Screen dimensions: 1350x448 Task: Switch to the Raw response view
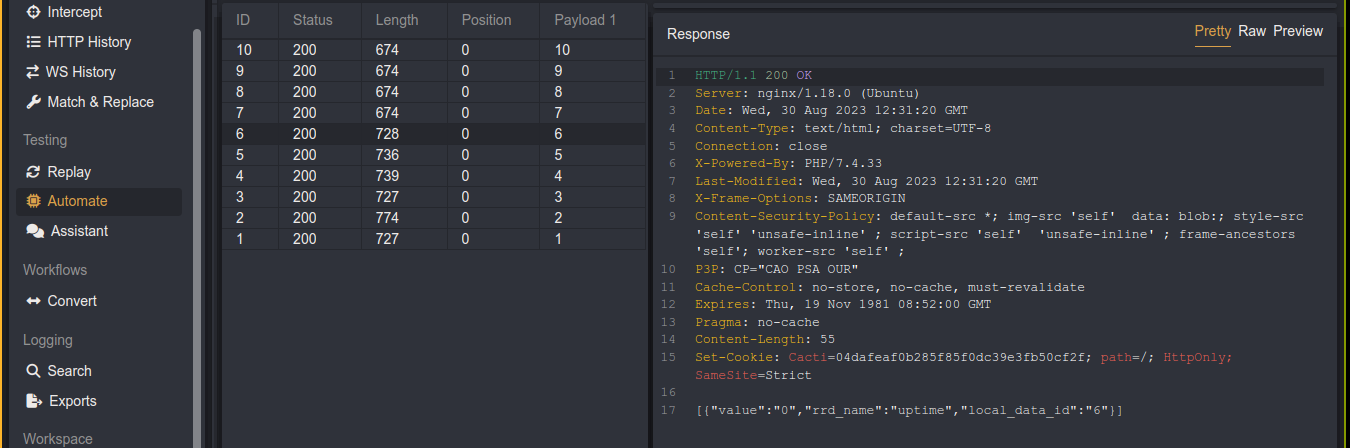(x=1251, y=31)
